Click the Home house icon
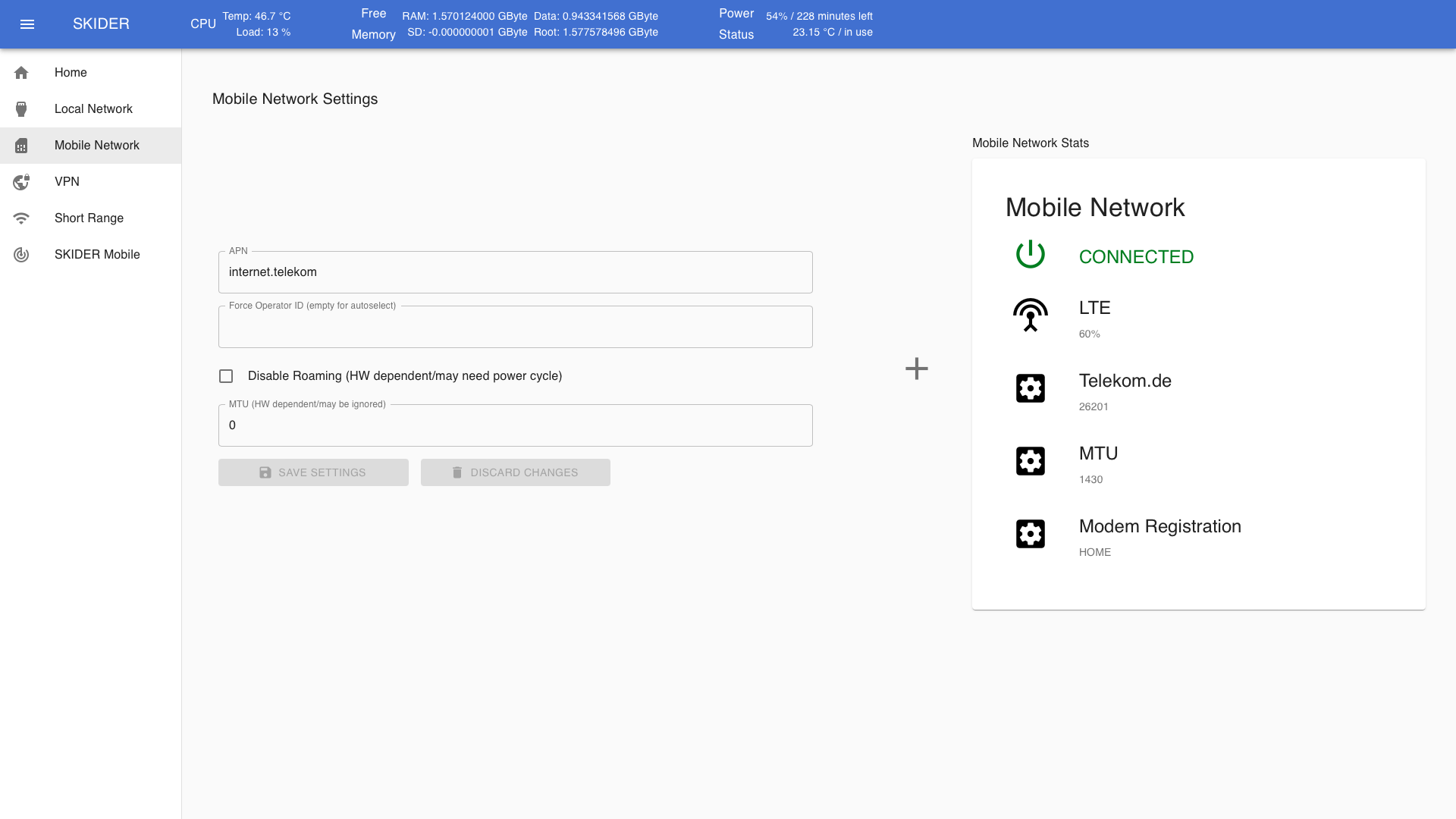 (21, 73)
